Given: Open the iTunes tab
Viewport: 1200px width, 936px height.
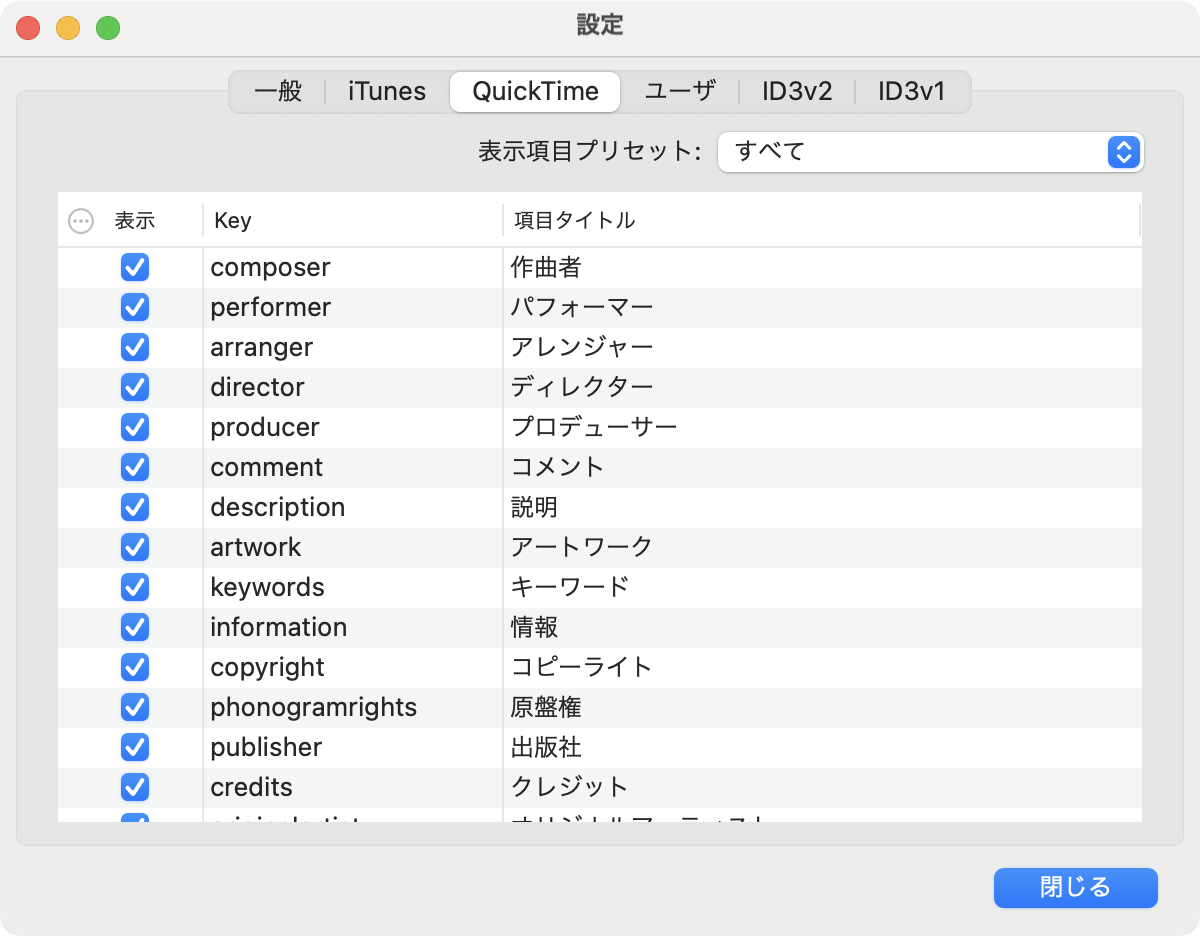Looking at the screenshot, I should [x=387, y=92].
